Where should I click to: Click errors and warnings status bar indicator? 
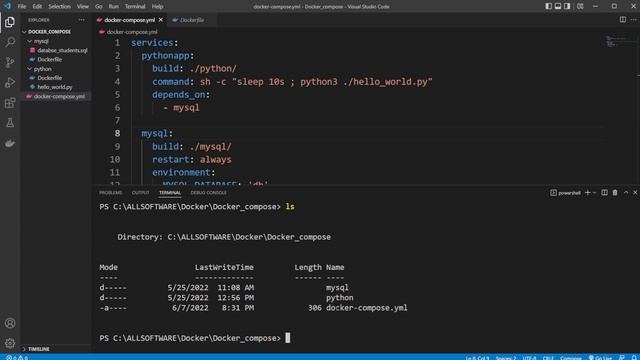(17, 358)
